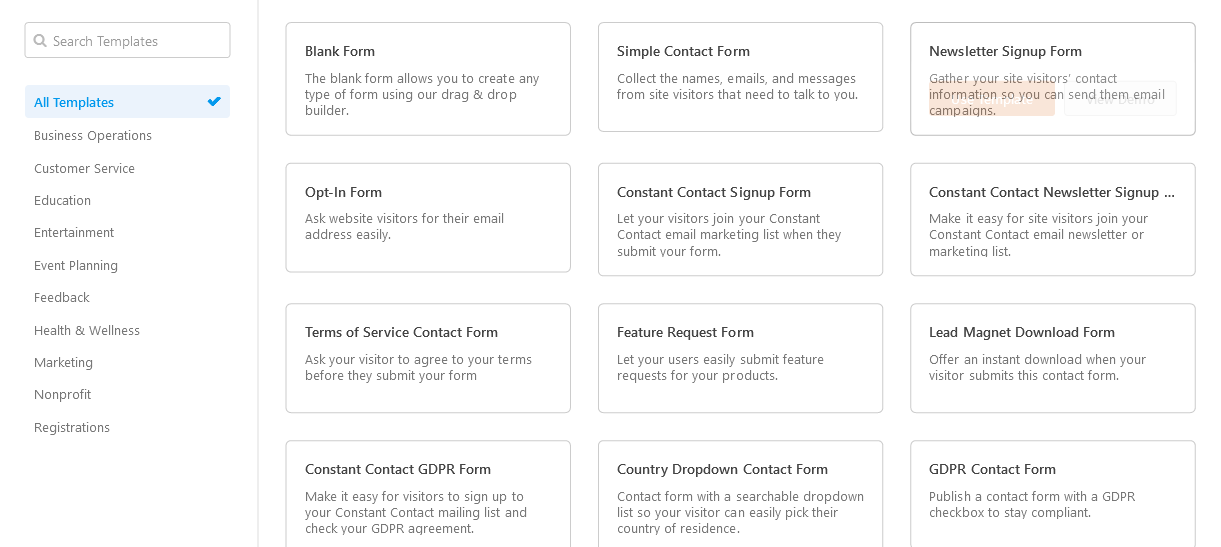Select the Blank Form template card
Screen dimensions: 1221x547
[428, 78]
